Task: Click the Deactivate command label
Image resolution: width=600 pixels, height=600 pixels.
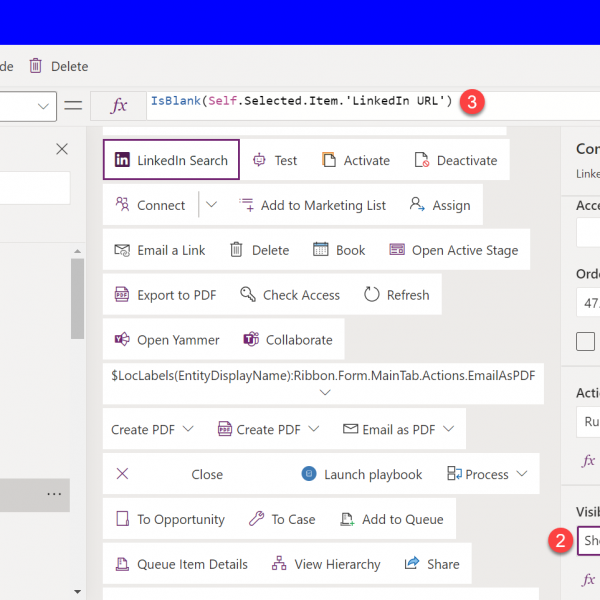Action: (x=467, y=160)
